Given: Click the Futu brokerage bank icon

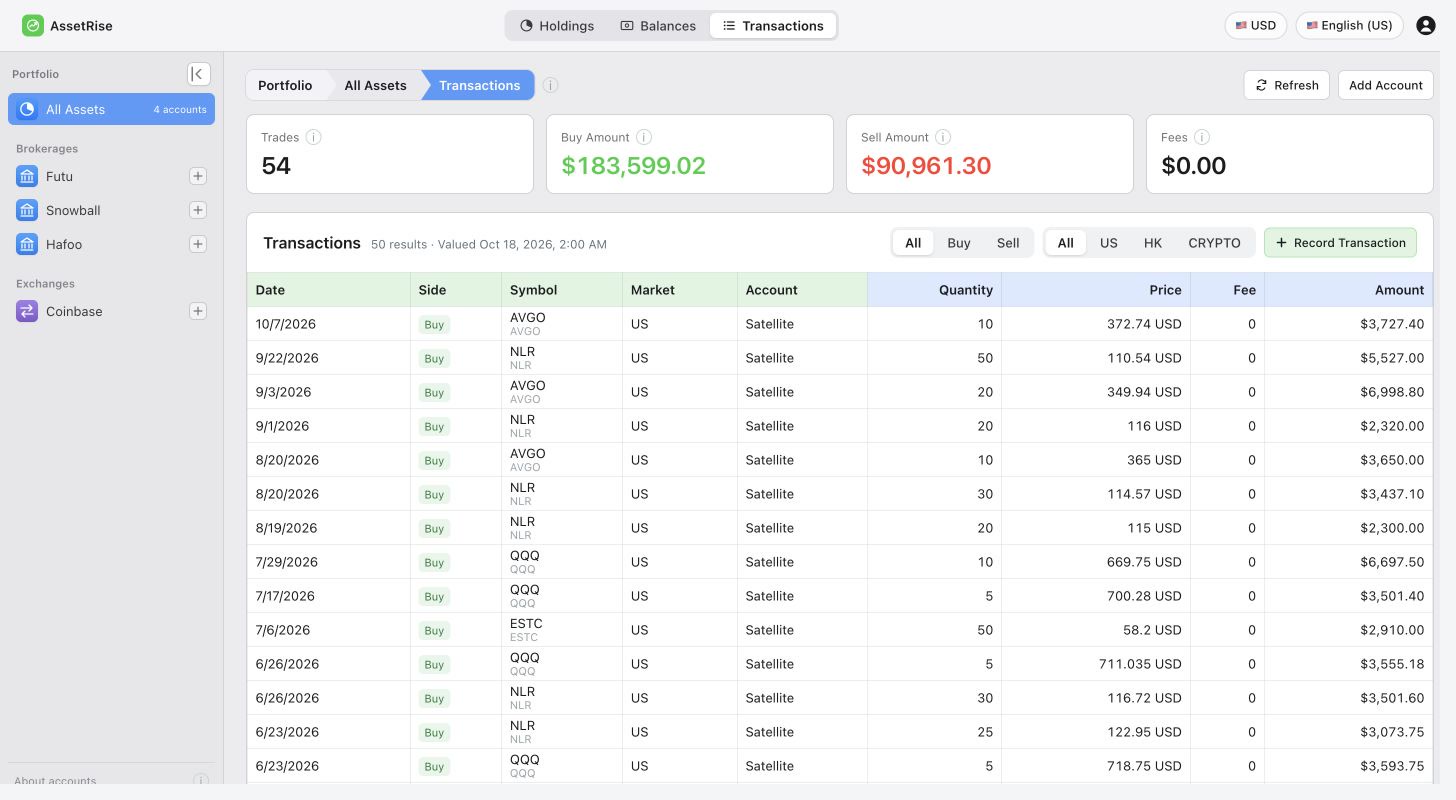Looking at the screenshot, I should click(x=27, y=176).
